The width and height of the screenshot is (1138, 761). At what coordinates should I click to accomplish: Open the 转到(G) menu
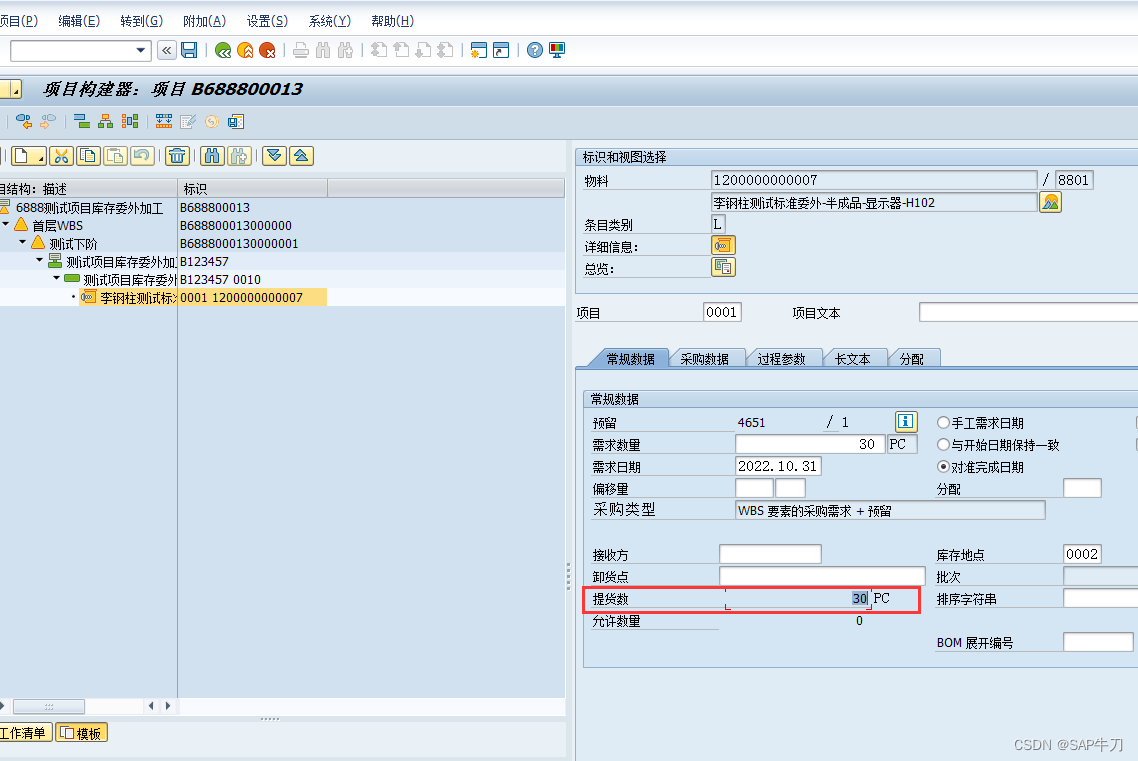[142, 21]
